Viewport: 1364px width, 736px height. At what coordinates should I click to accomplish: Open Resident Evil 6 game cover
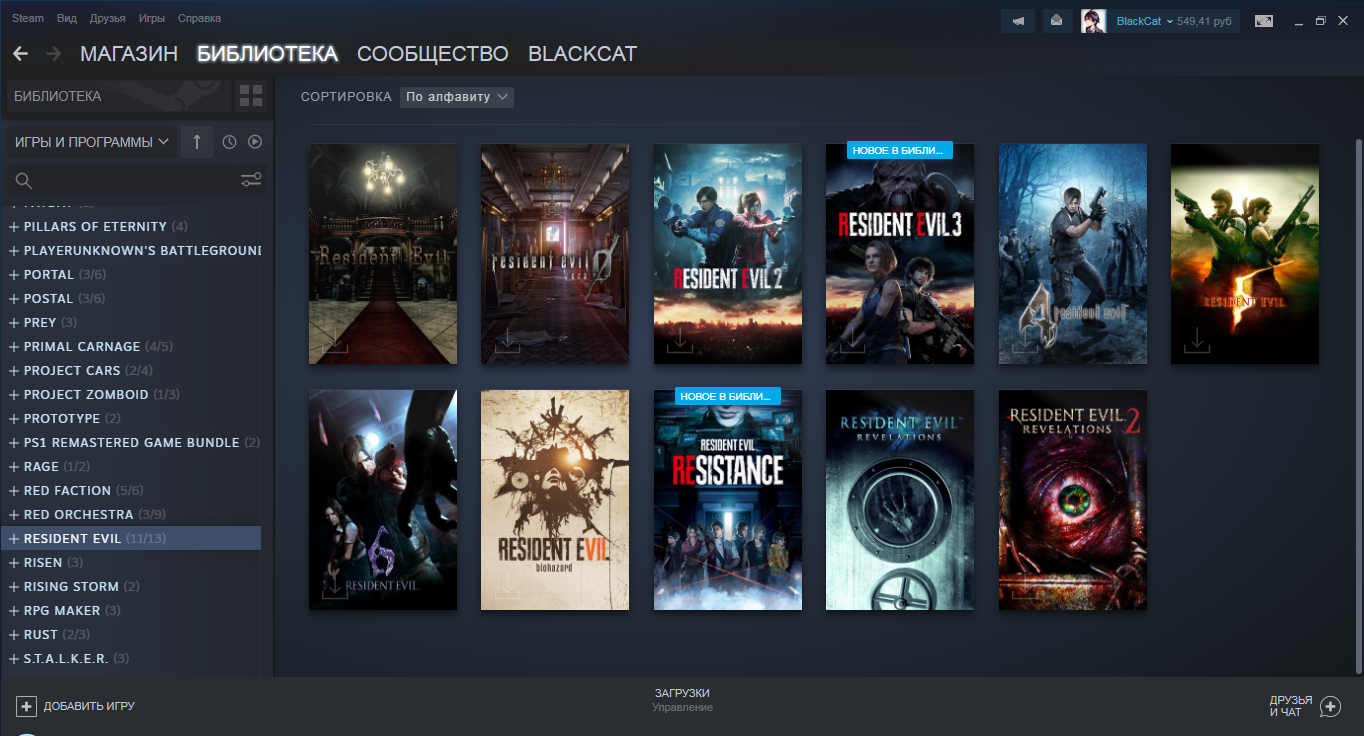coord(383,500)
